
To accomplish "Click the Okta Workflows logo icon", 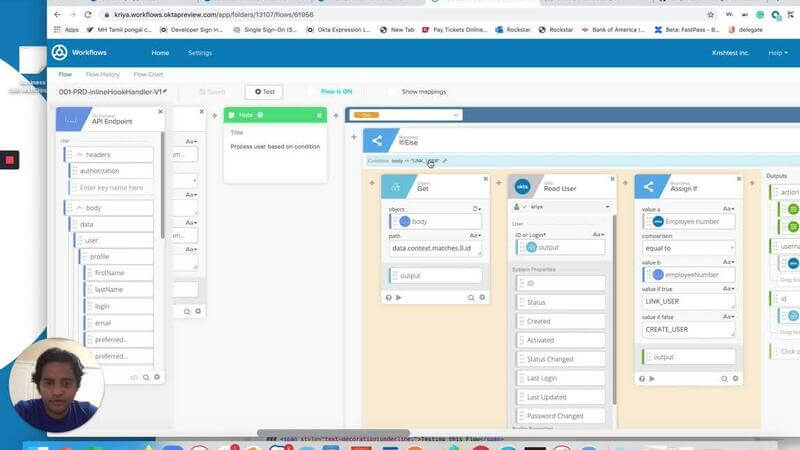I will (x=59, y=52).
